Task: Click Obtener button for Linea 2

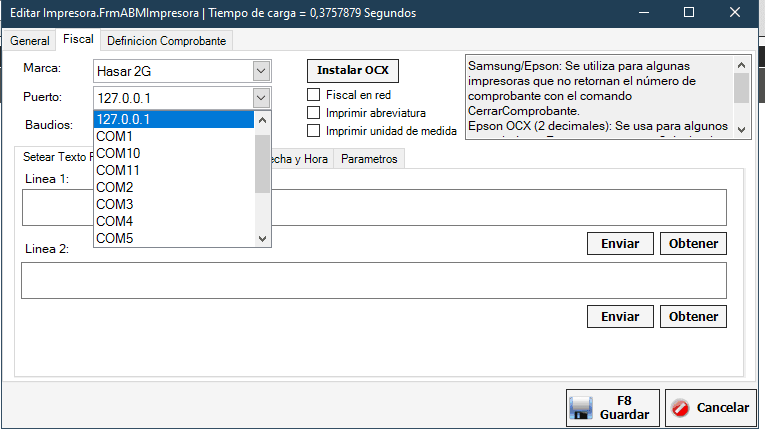Action: pos(693,316)
